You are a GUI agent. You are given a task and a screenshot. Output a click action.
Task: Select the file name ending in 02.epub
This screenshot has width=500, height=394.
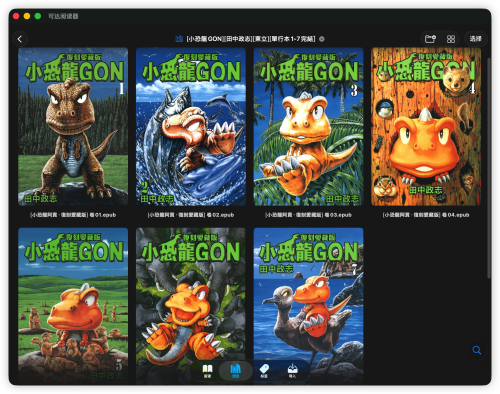[x=191, y=215]
